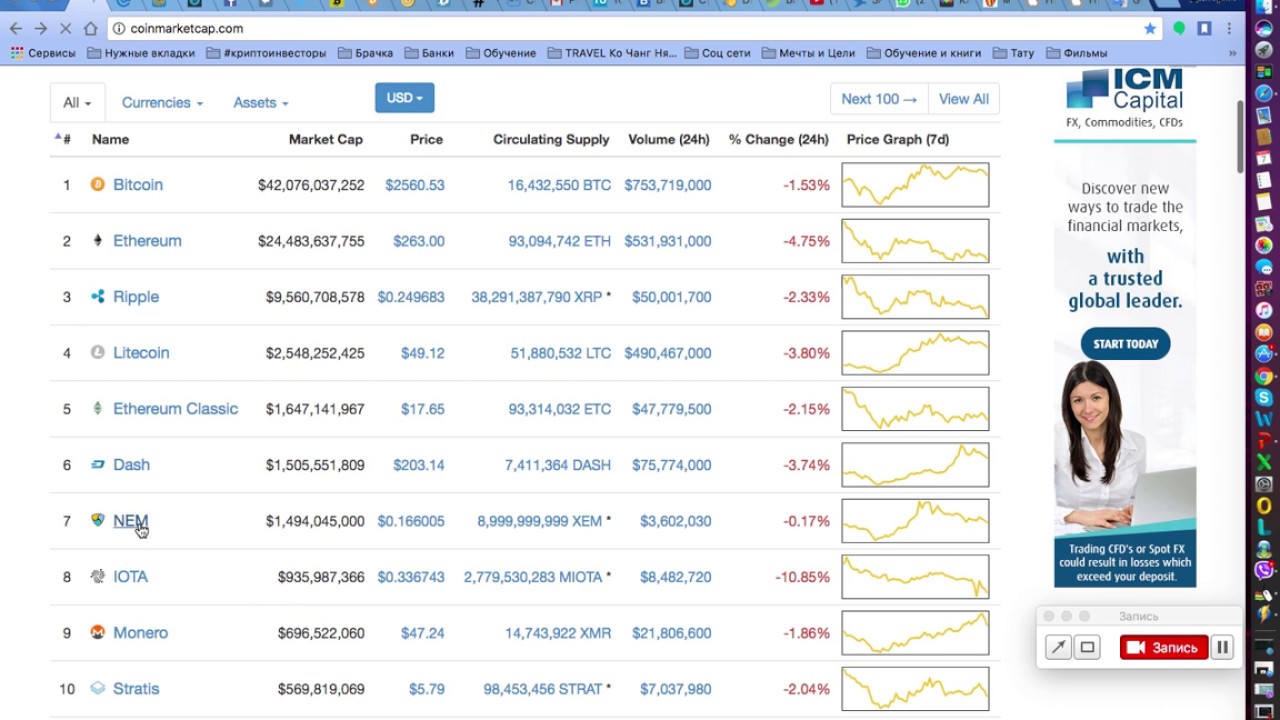Click the Ethereum diamond icon
The height and width of the screenshot is (720, 1280).
97,241
